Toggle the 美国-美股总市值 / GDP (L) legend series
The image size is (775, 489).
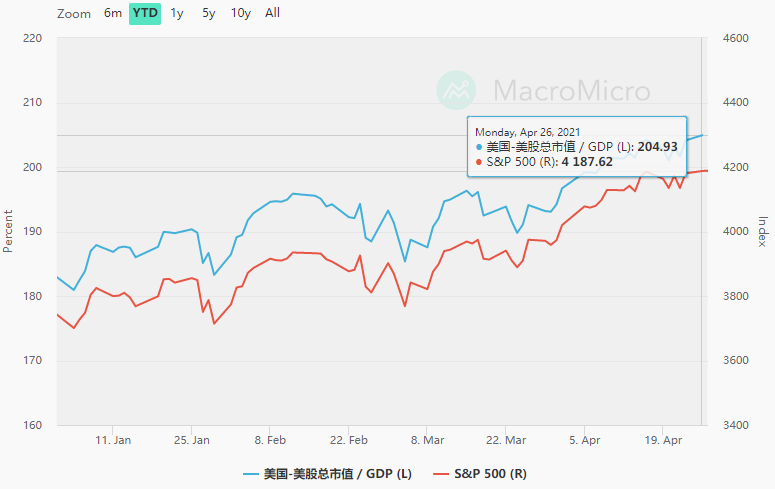click(337, 473)
